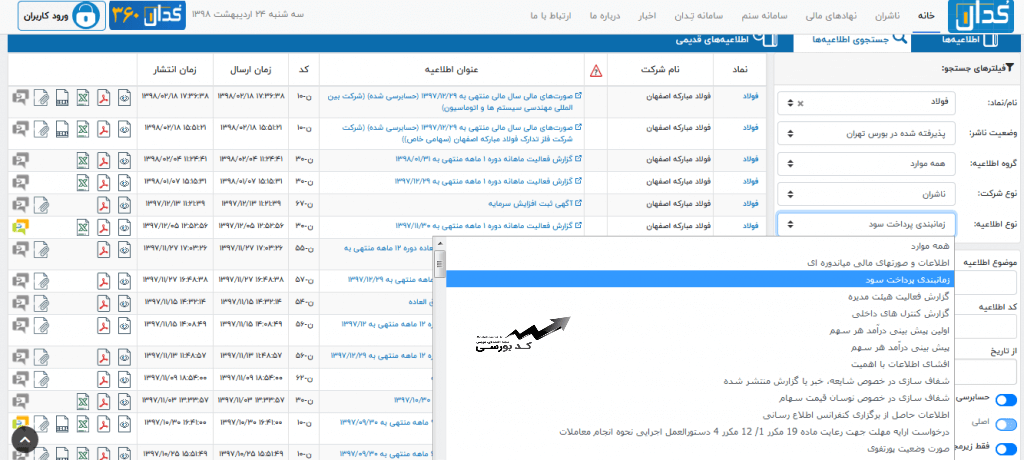Open PDF of announcement sent 1398/02/18 15:51:21
This screenshot has height=460, width=1024.
point(103,129)
